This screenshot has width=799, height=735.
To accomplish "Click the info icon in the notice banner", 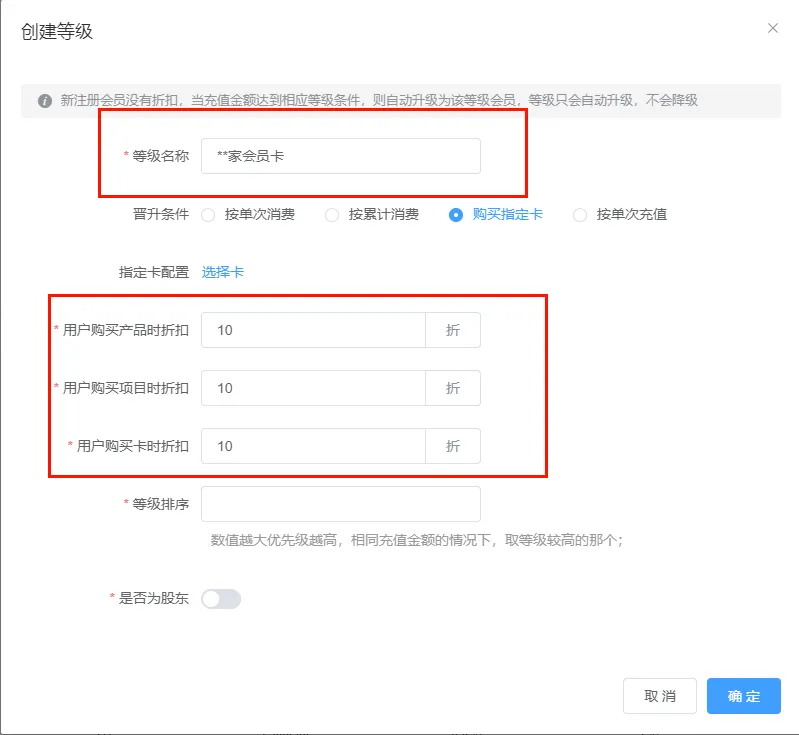I will tap(45, 101).
